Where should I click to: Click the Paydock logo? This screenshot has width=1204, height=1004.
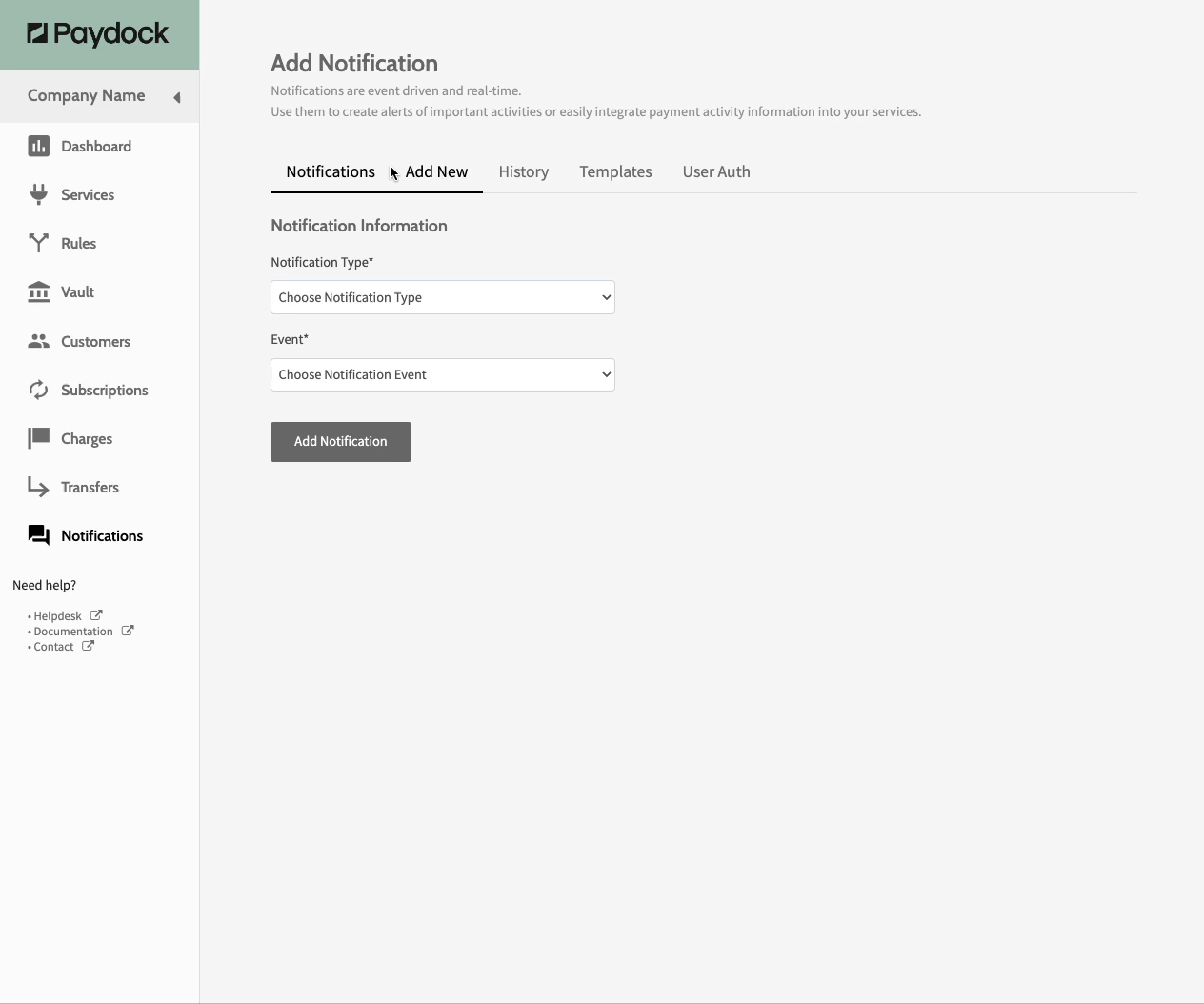coord(98,34)
